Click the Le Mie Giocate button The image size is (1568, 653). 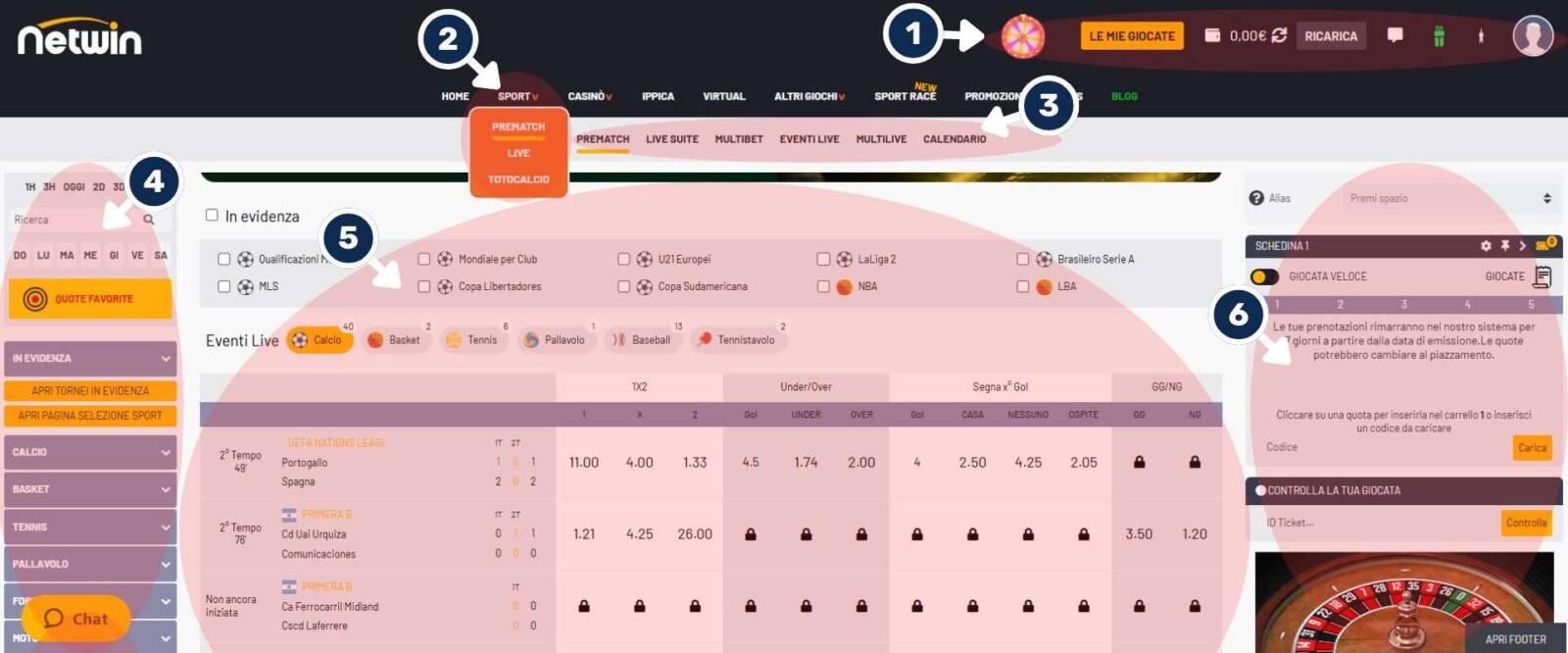(x=1132, y=36)
